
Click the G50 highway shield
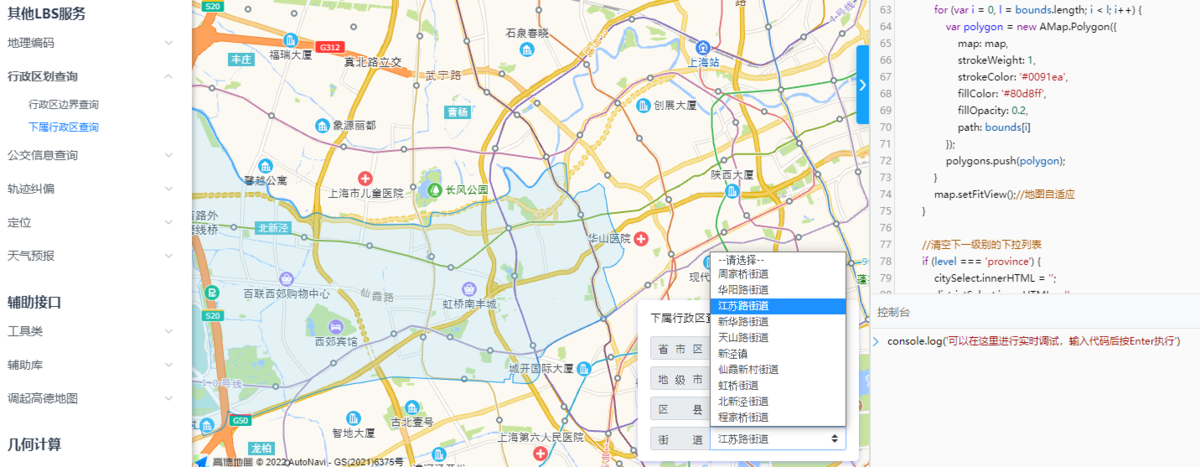(x=240, y=421)
